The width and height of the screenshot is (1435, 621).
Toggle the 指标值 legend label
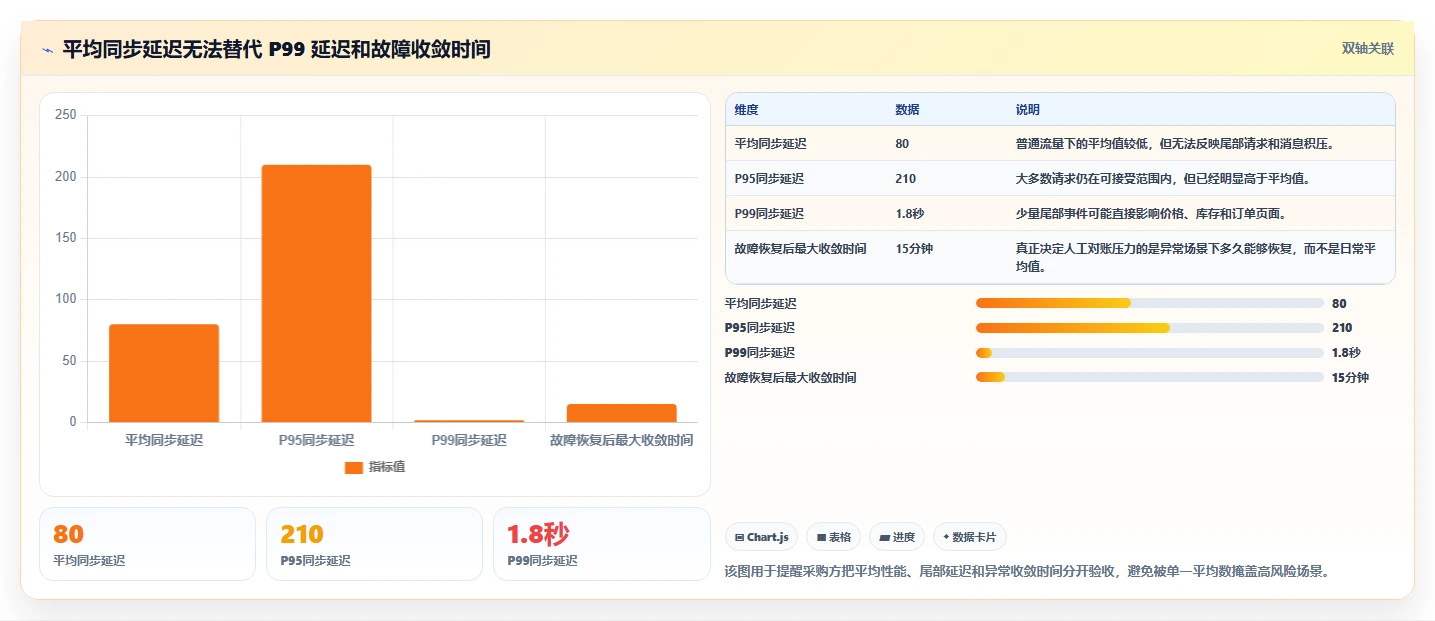click(387, 467)
